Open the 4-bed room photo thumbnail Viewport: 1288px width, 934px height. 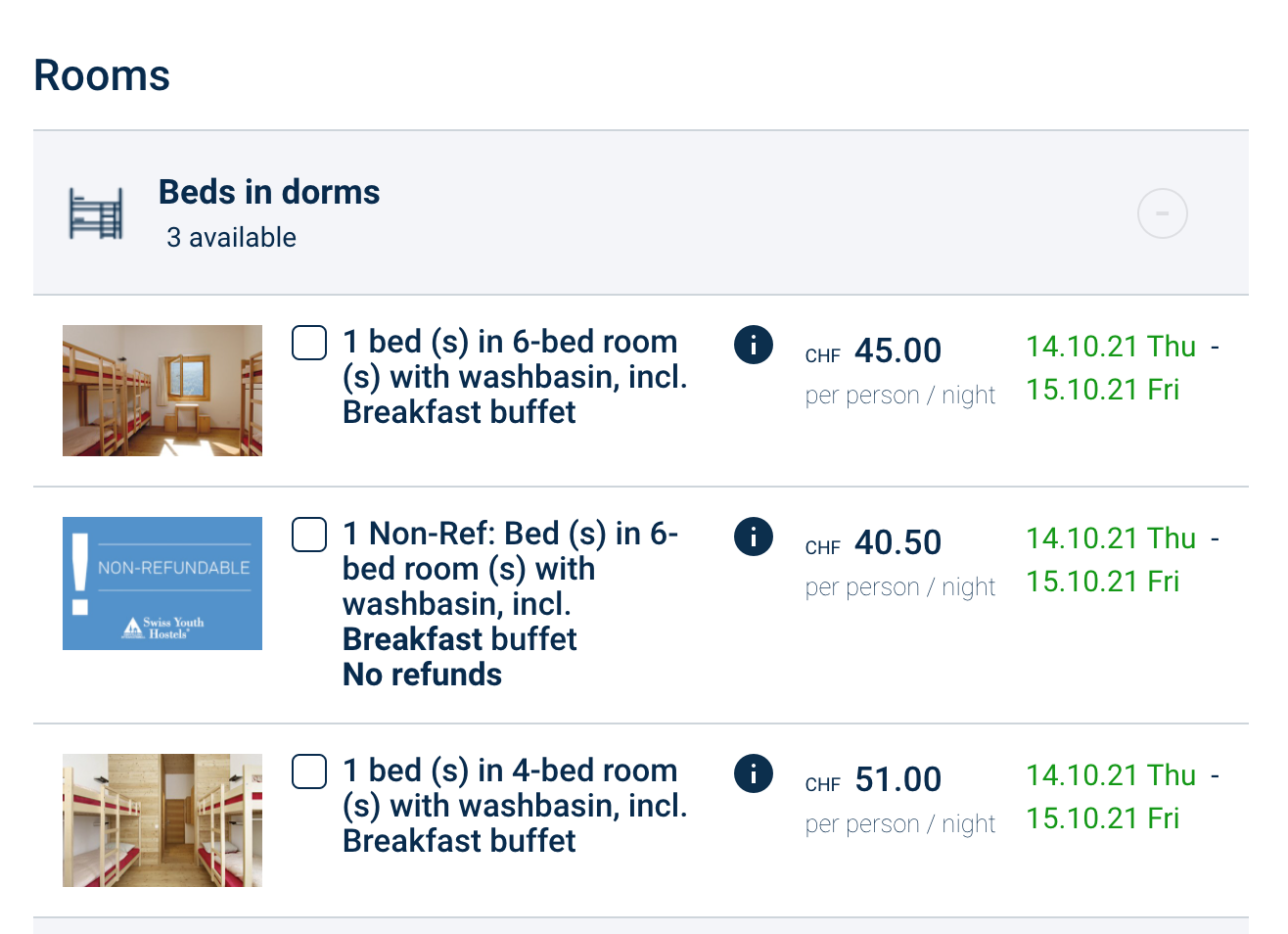[162, 820]
